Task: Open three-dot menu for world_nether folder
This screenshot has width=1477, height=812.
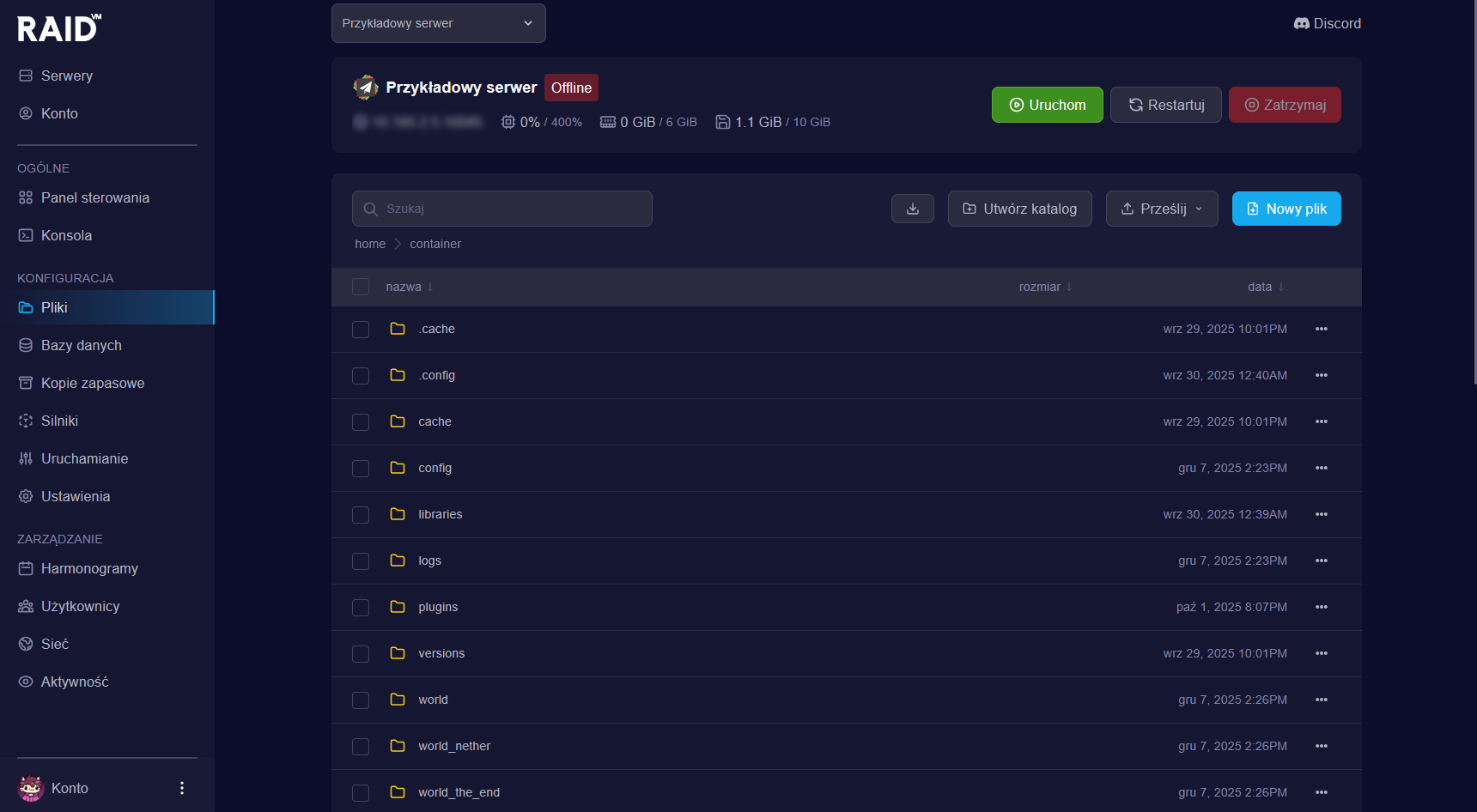Action: (x=1321, y=746)
